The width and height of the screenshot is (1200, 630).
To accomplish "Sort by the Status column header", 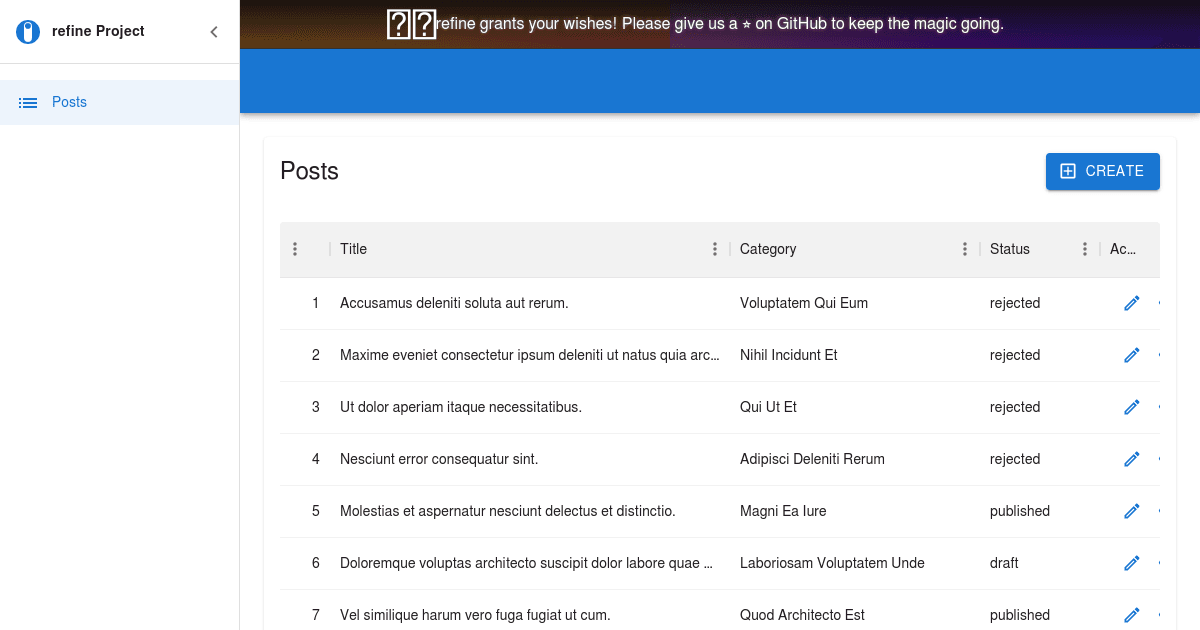I will coord(1010,249).
